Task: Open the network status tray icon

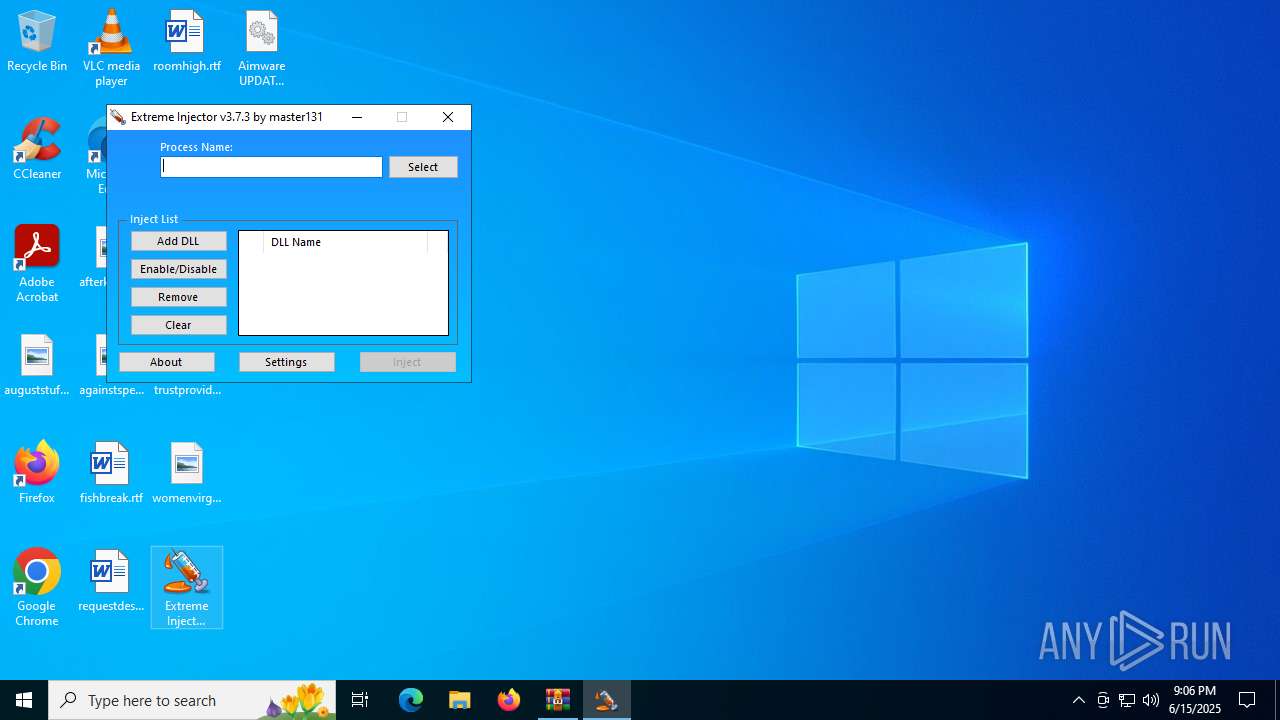Action: 1127,700
